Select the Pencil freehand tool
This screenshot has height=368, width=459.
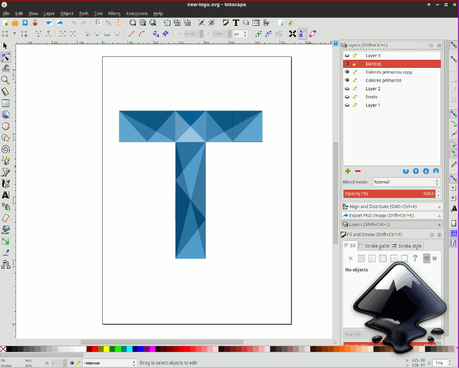click(x=5, y=161)
